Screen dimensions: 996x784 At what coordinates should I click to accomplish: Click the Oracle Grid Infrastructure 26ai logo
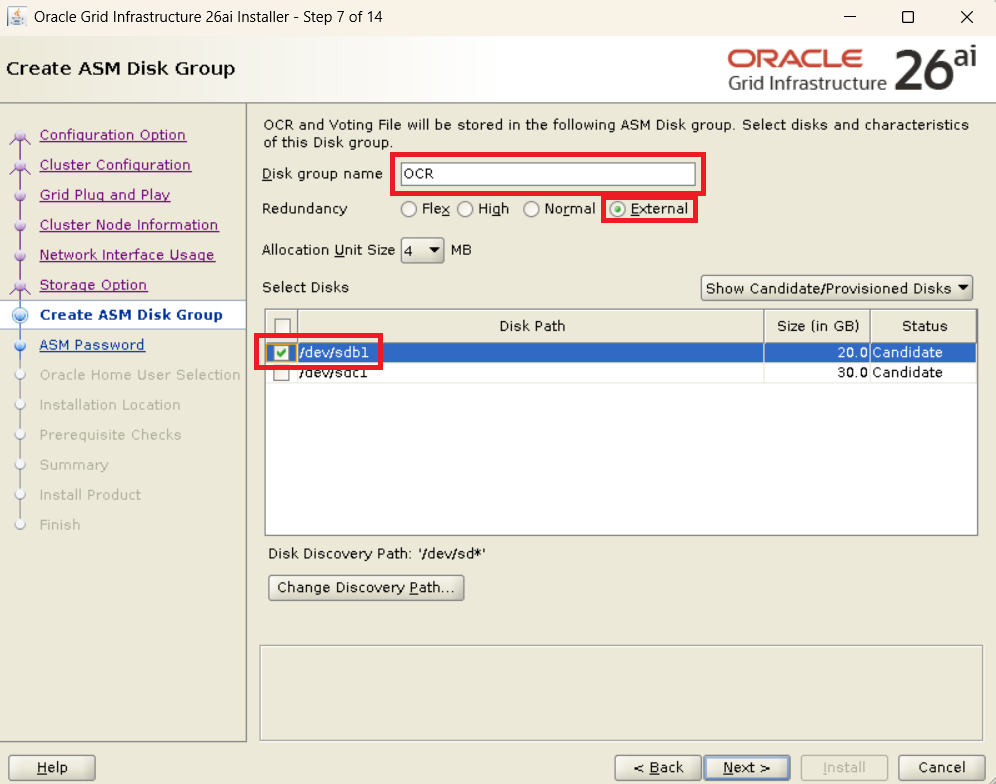click(x=851, y=69)
